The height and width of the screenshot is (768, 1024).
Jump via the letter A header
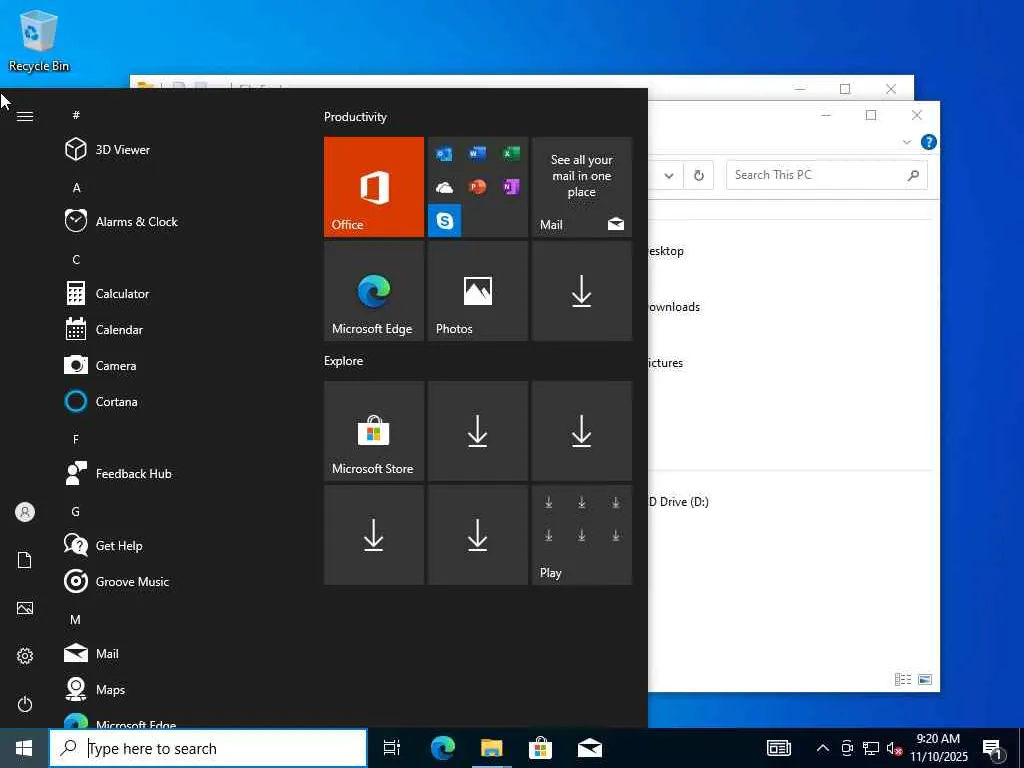(76, 188)
